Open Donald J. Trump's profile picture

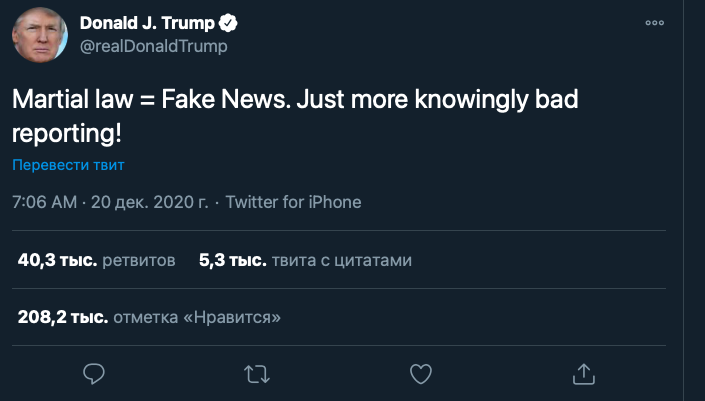point(40,36)
